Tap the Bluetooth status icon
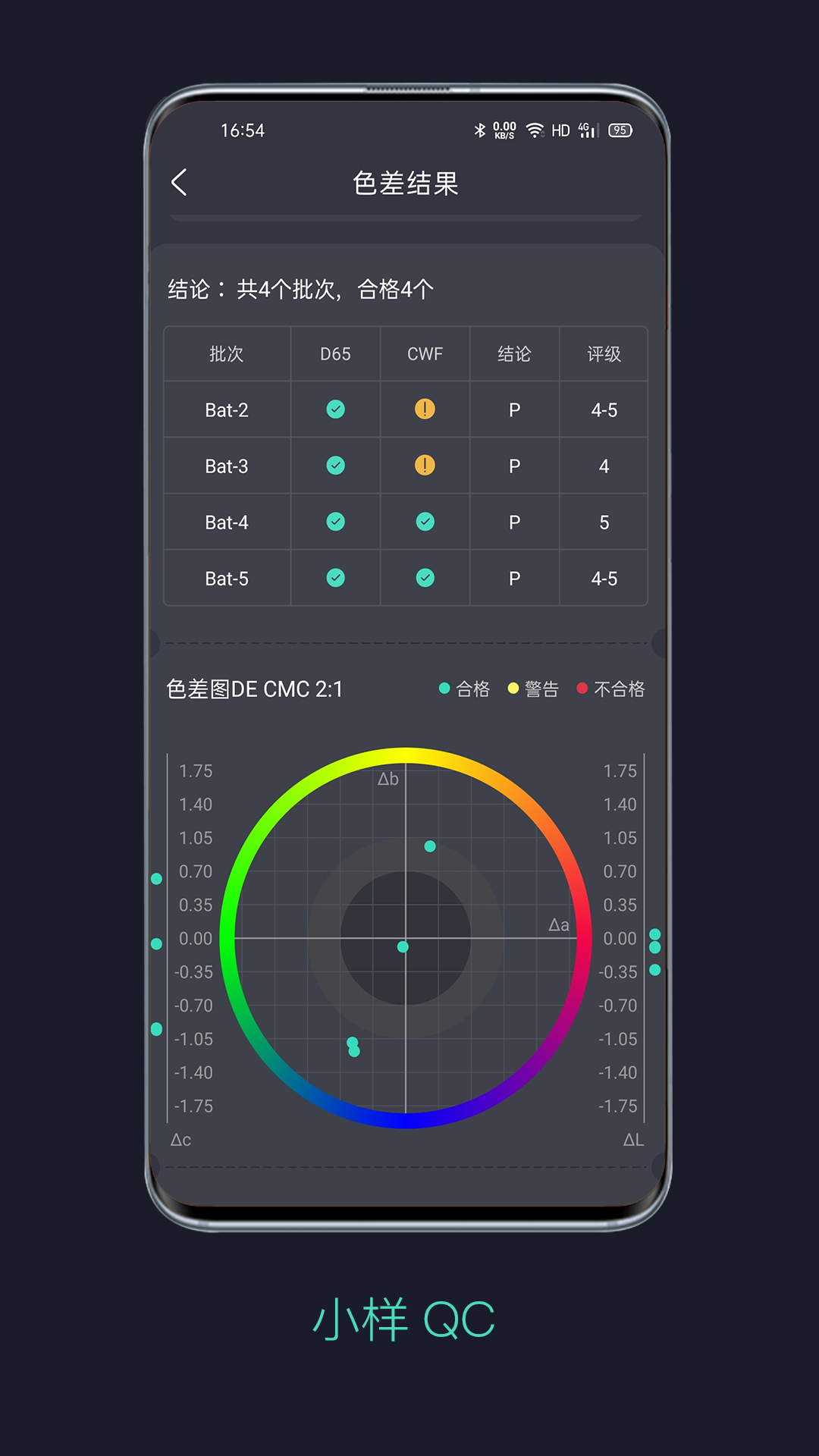This screenshot has height=1456, width=819. [x=479, y=130]
